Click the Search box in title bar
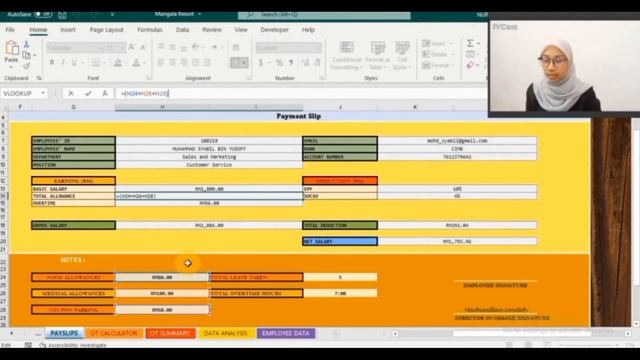The width and height of the screenshot is (640, 360). (324, 15)
